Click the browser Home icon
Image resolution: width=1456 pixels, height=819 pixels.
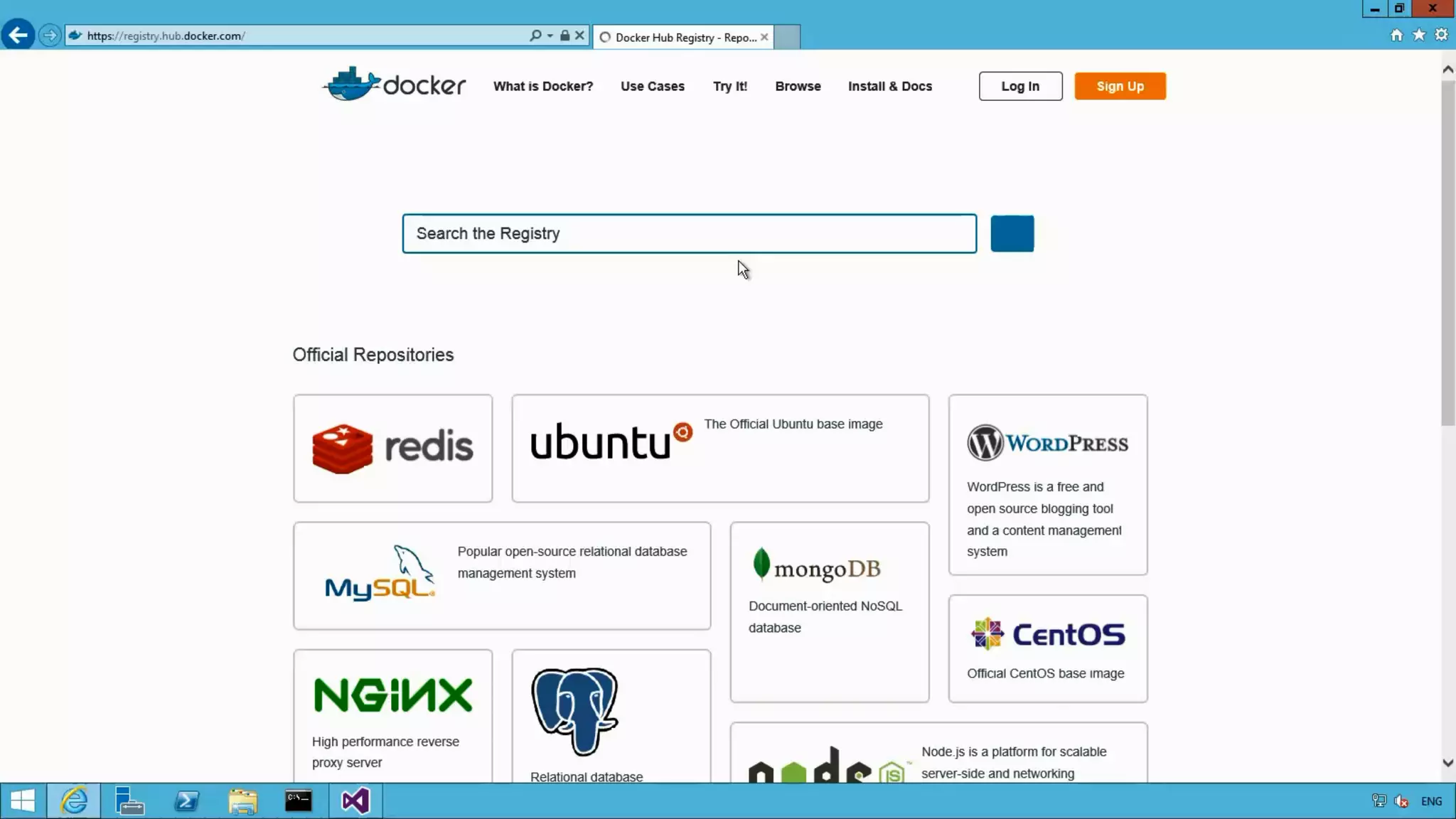[x=1396, y=35]
